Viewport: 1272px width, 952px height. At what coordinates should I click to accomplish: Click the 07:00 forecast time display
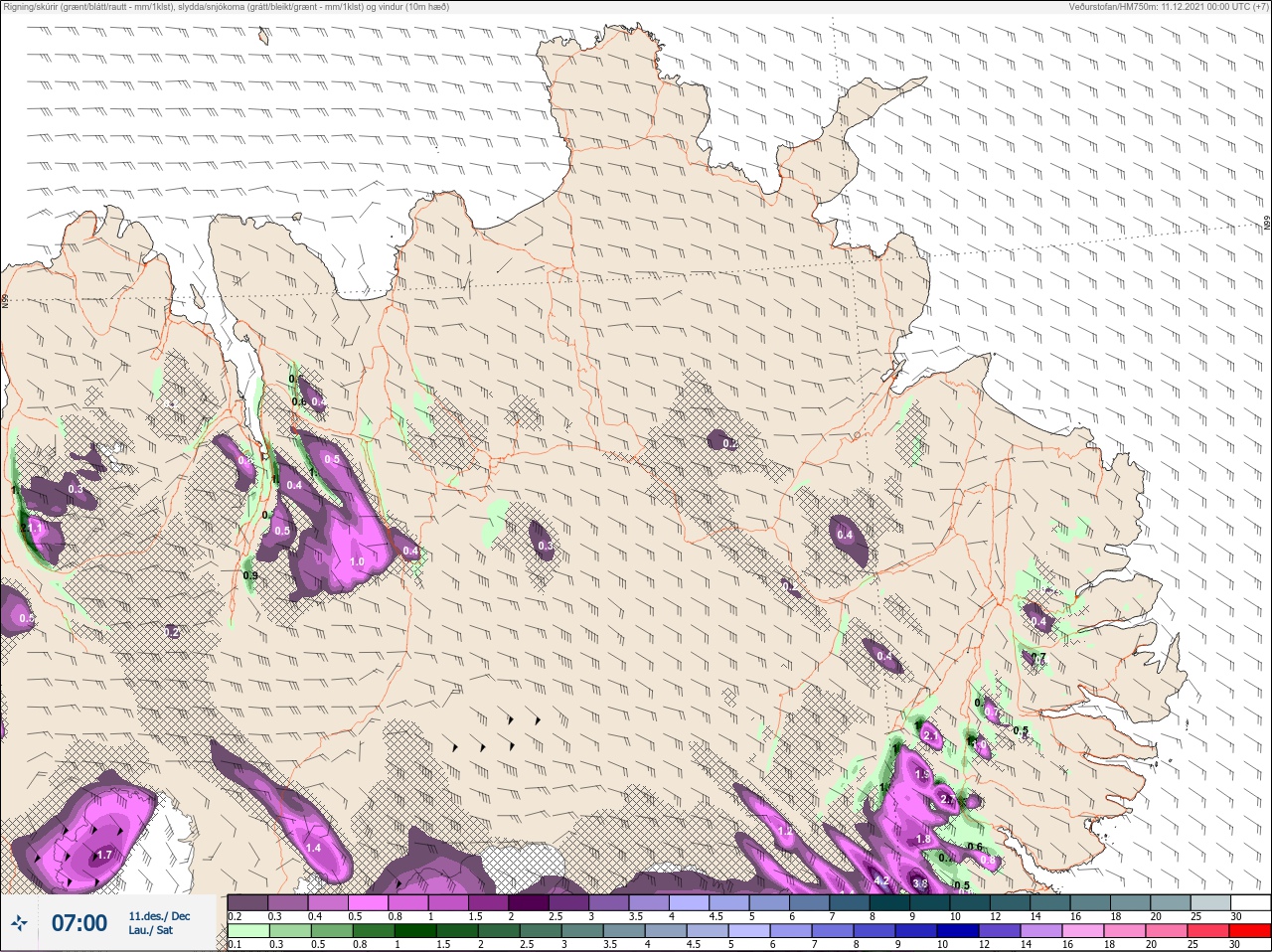click(79, 923)
